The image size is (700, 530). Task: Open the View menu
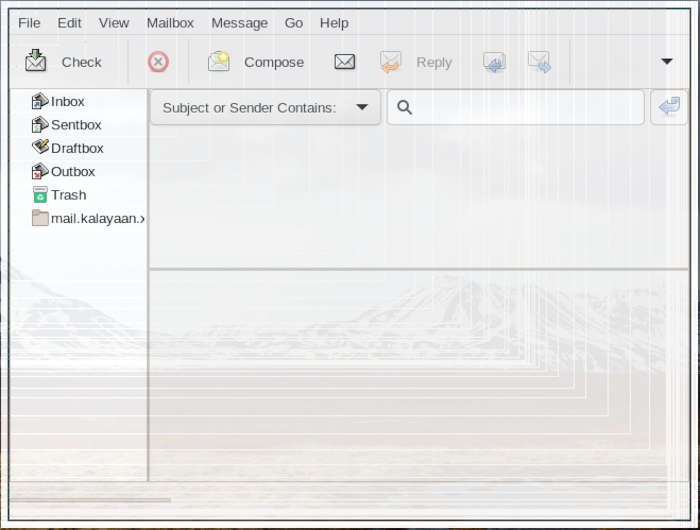(114, 23)
